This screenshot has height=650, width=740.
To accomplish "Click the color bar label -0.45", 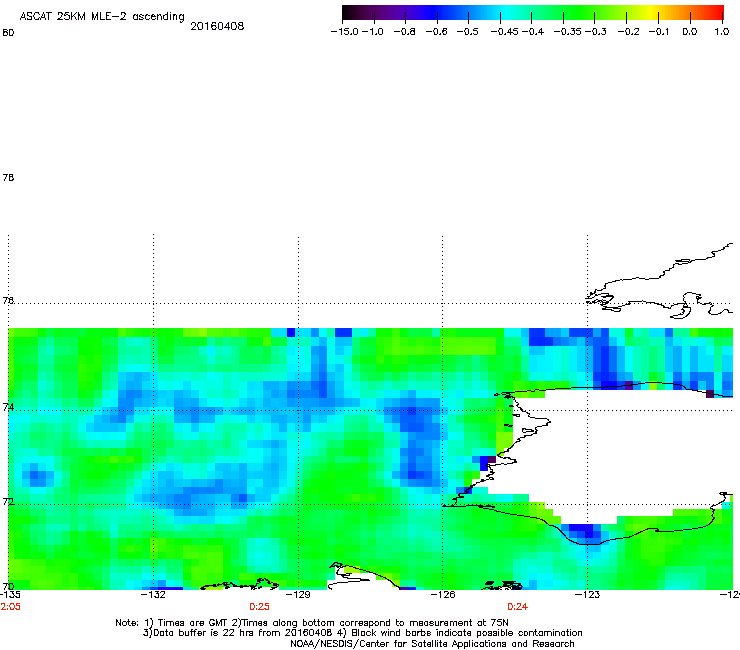I will tap(505, 32).
